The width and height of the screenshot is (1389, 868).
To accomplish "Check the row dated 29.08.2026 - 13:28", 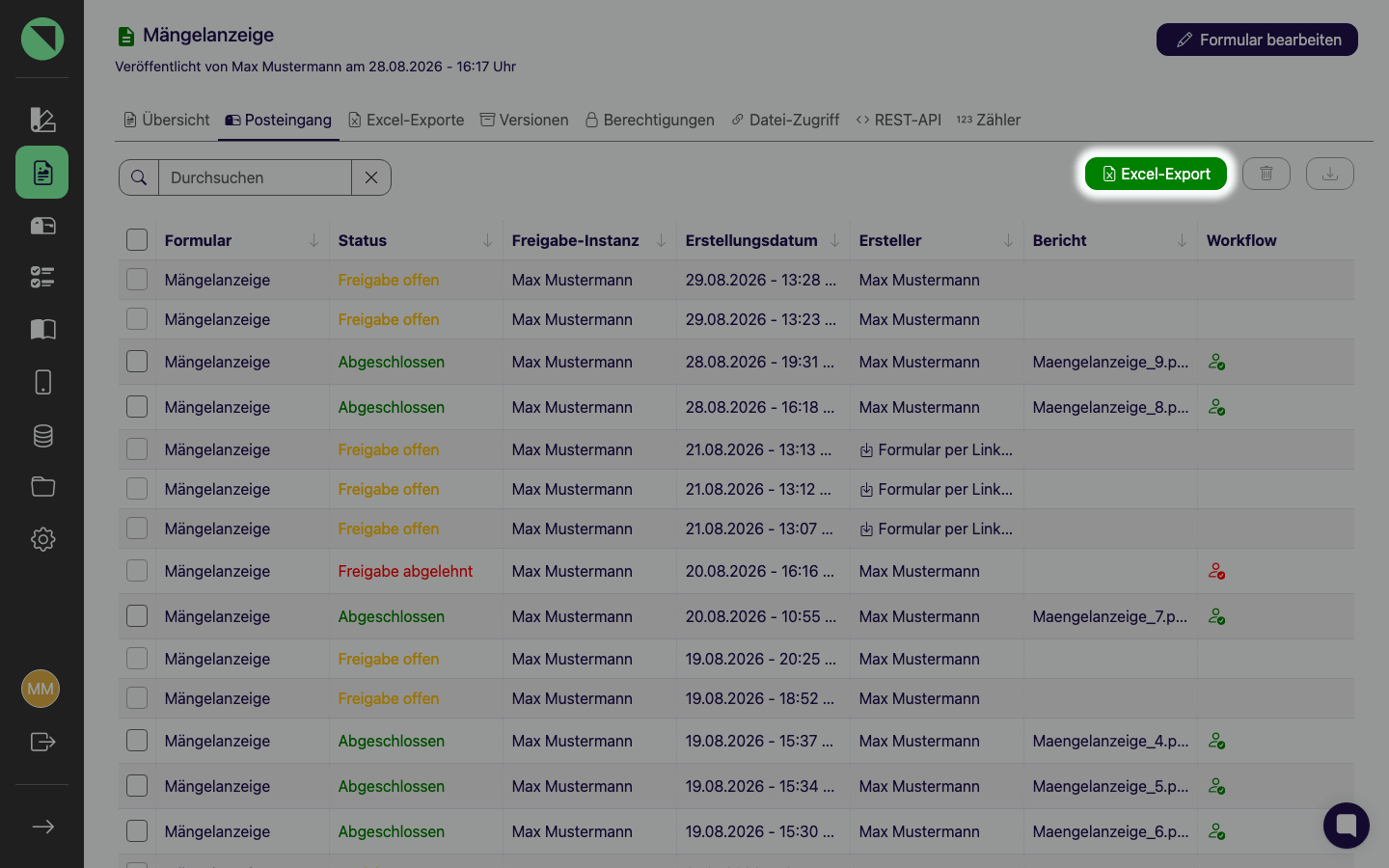I will 137,280.
